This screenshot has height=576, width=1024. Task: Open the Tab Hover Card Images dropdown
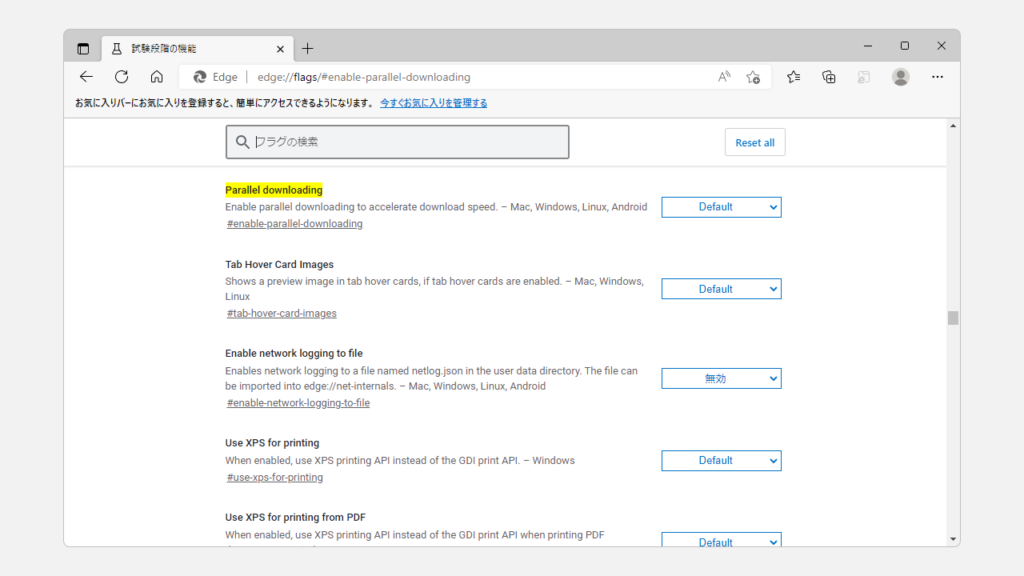click(721, 289)
